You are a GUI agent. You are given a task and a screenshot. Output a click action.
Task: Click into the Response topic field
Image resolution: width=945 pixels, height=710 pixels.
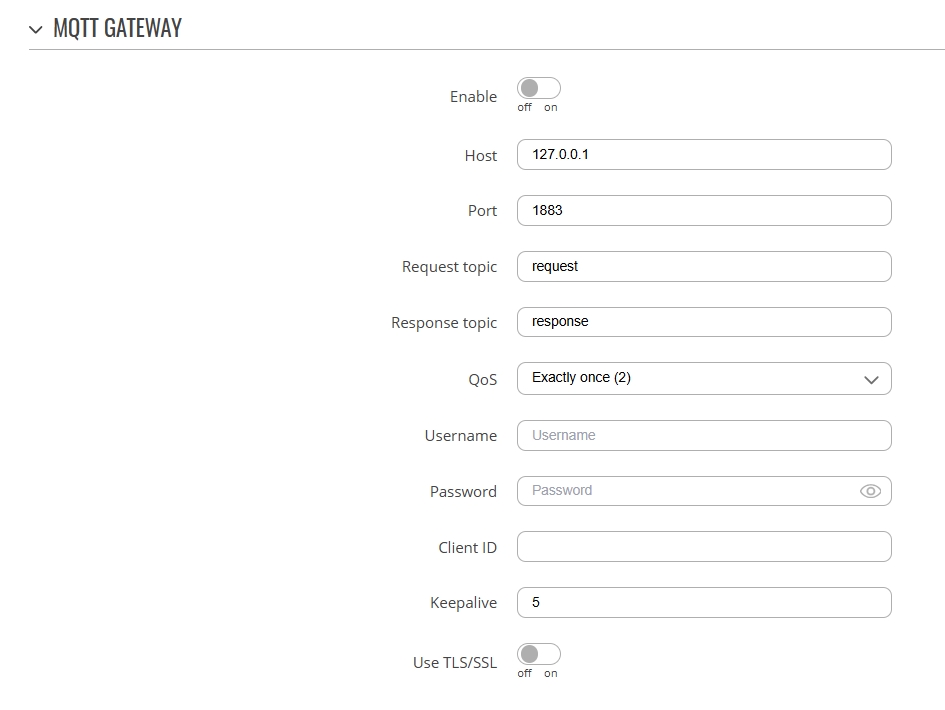[703, 322]
